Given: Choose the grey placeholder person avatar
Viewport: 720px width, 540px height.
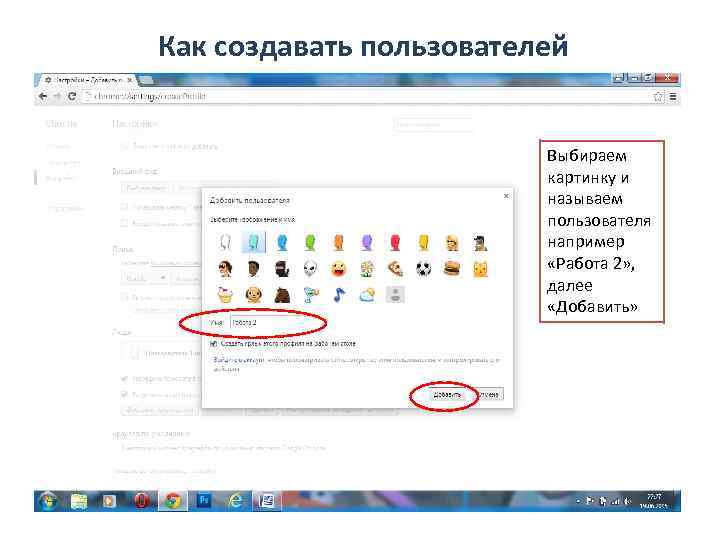Looking at the screenshot, I should [395, 295].
